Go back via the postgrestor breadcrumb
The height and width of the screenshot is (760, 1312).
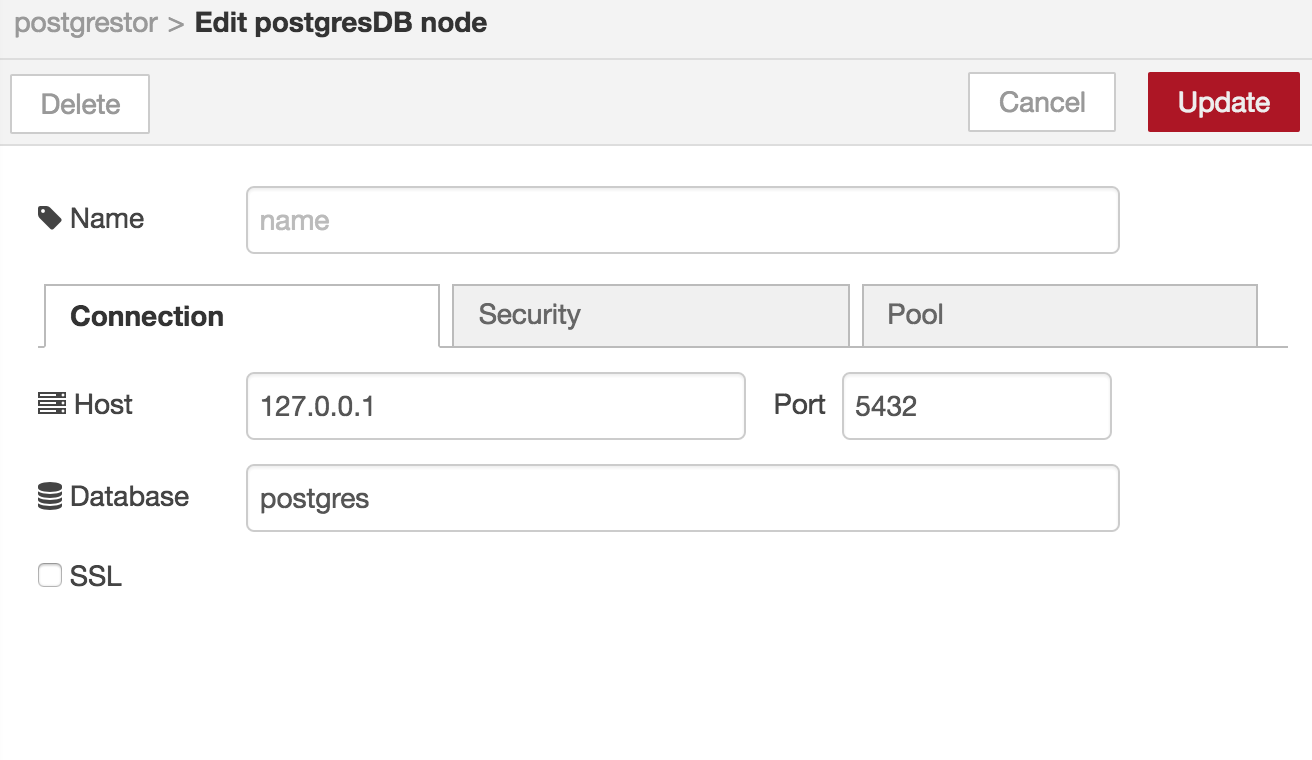[x=86, y=23]
